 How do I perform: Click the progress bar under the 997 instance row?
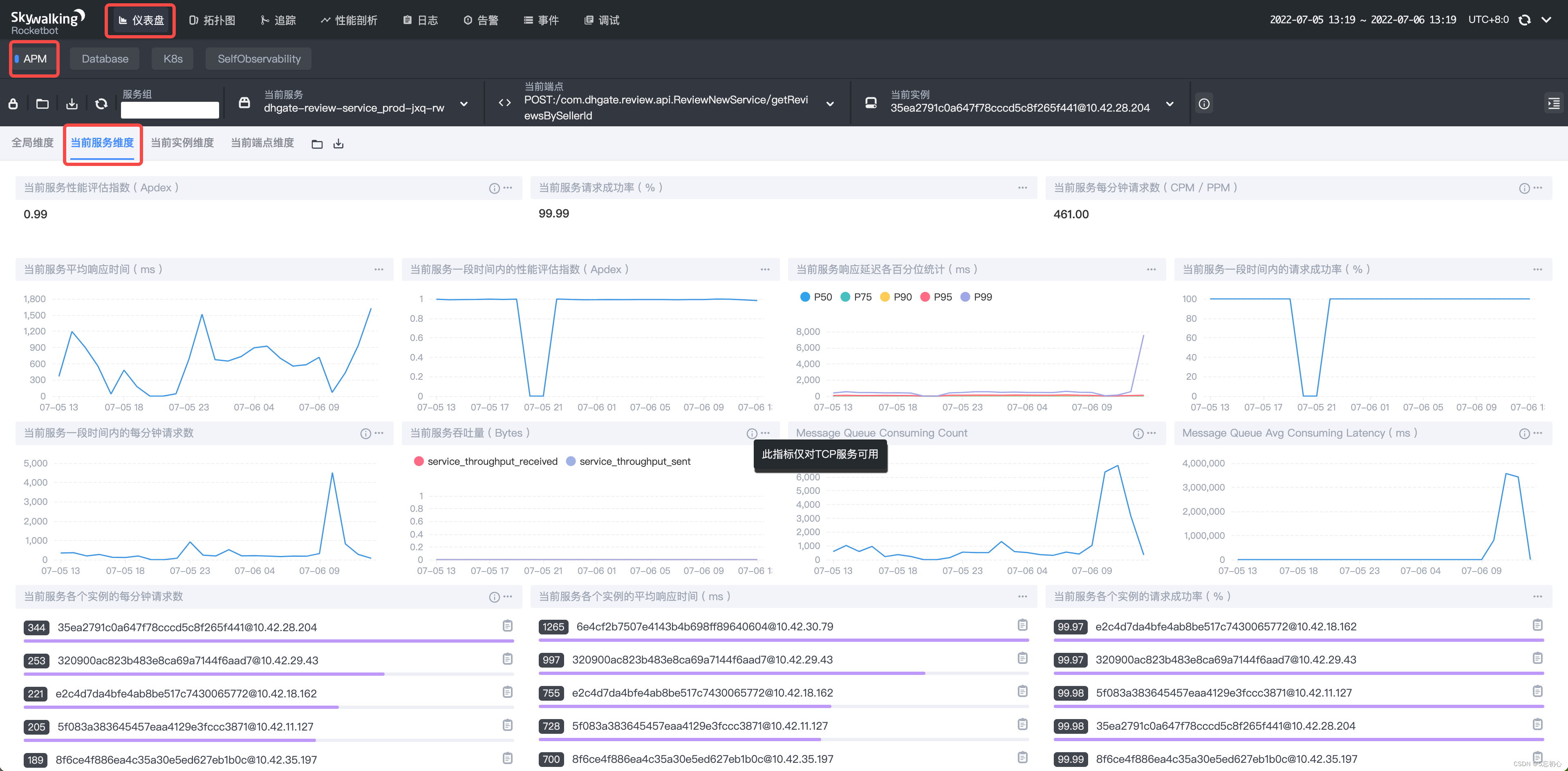point(784,674)
